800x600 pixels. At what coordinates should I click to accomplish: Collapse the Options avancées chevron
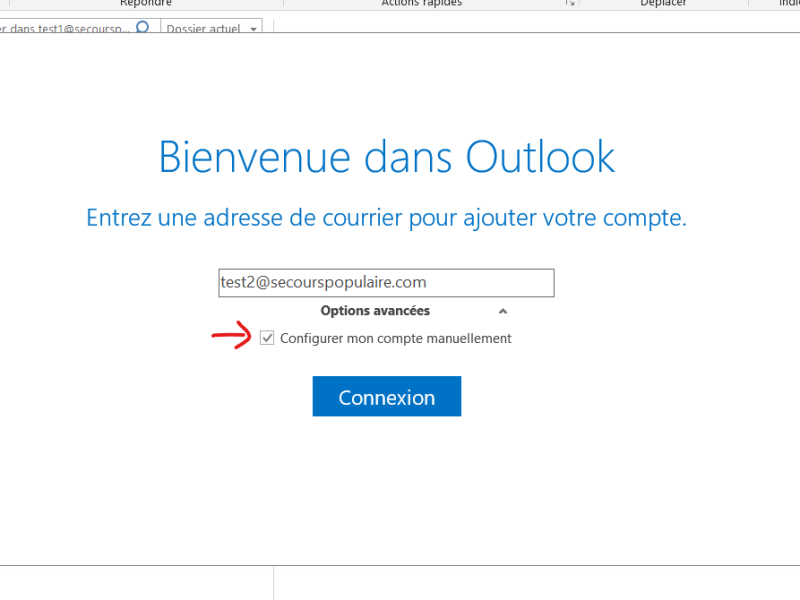point(503,311)
